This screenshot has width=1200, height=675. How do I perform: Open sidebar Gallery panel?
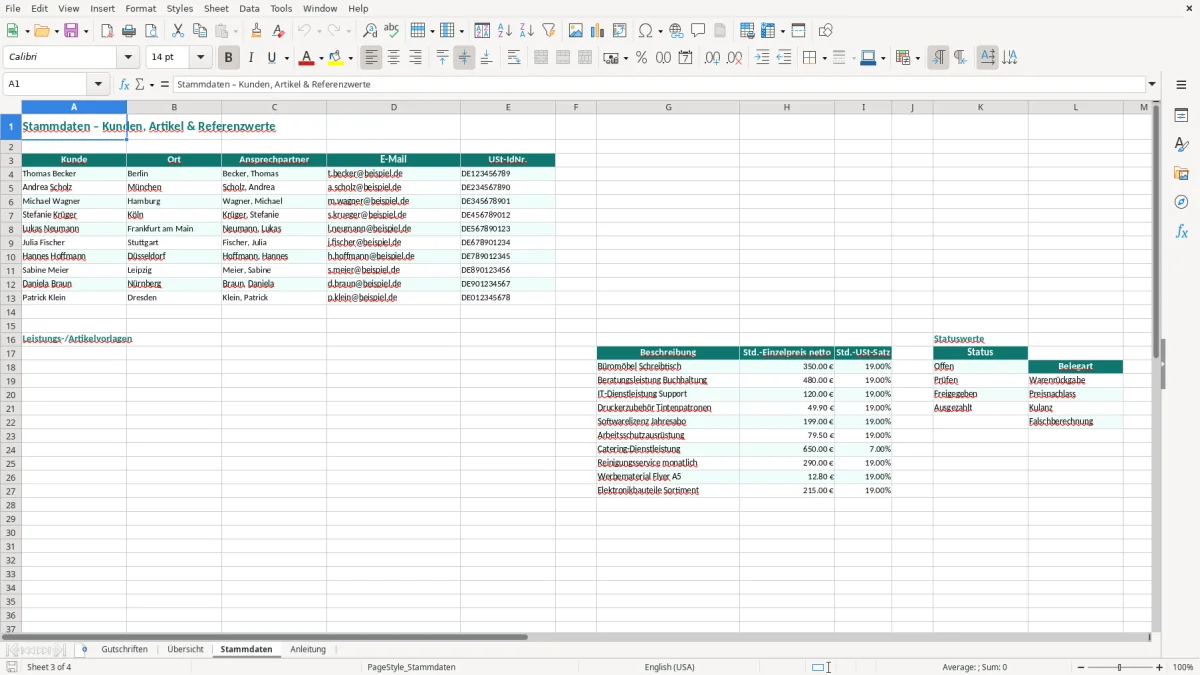tap(1181, 174)
